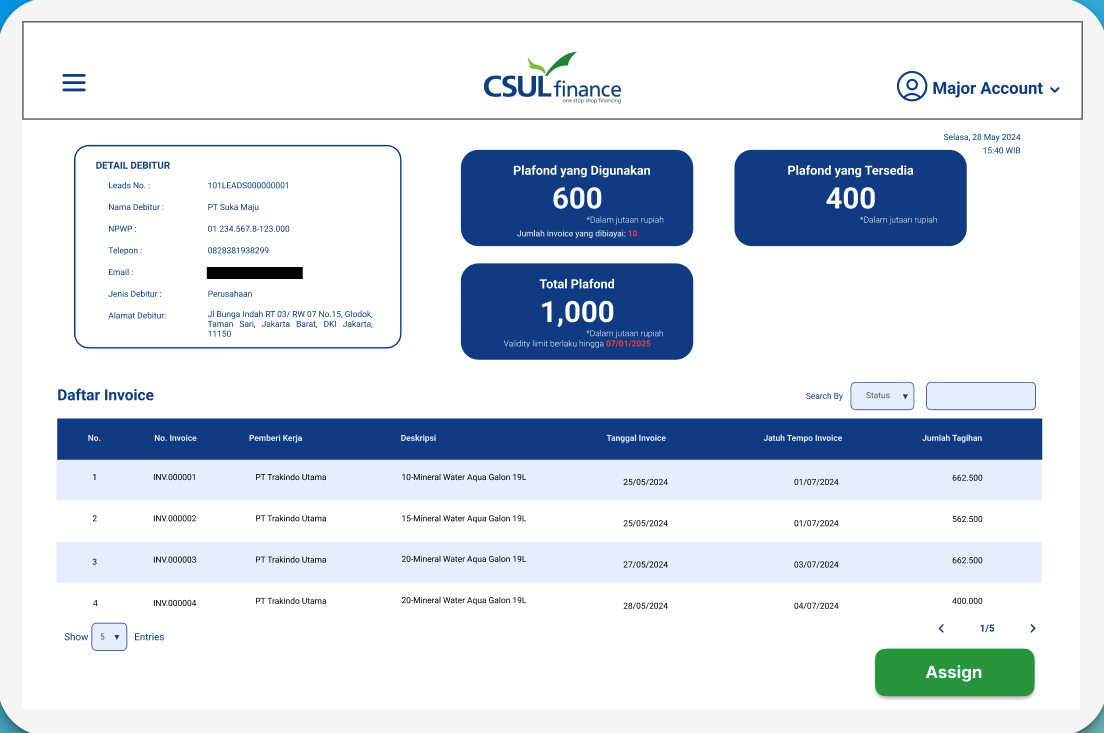Sort by Tanggal Invoice column header
Screen dimensions: 1104x733
[x=636, y=438]
